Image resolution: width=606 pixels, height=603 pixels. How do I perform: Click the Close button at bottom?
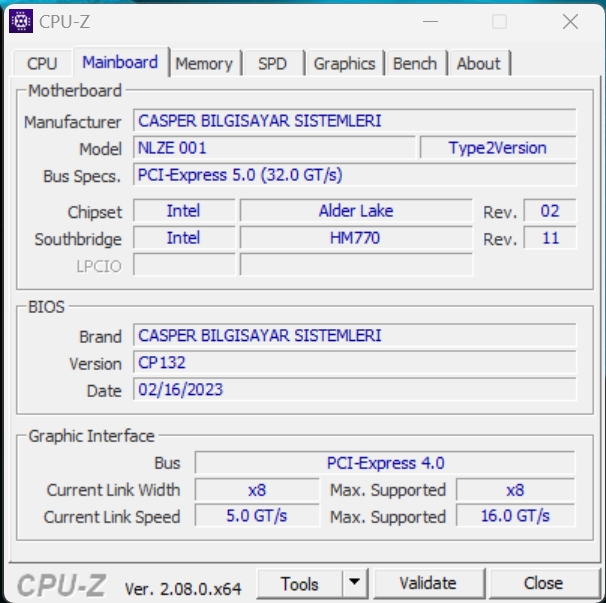pos(543,584)
